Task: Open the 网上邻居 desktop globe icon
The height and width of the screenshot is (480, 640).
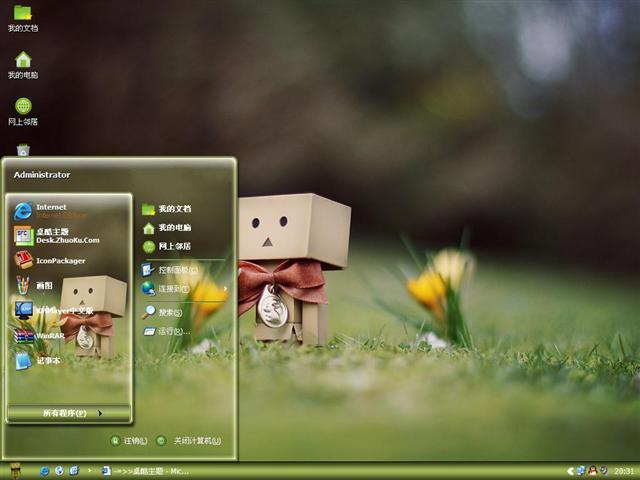Action: tap(23, 112)
